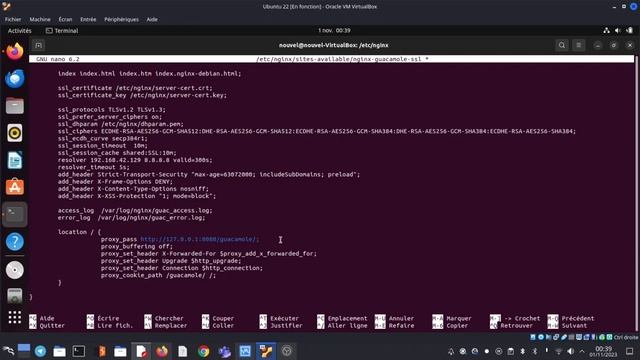Screen dimensions: 640x360
Task: Open the VirtualBox Machine menu
Action: tap(40, 19)
